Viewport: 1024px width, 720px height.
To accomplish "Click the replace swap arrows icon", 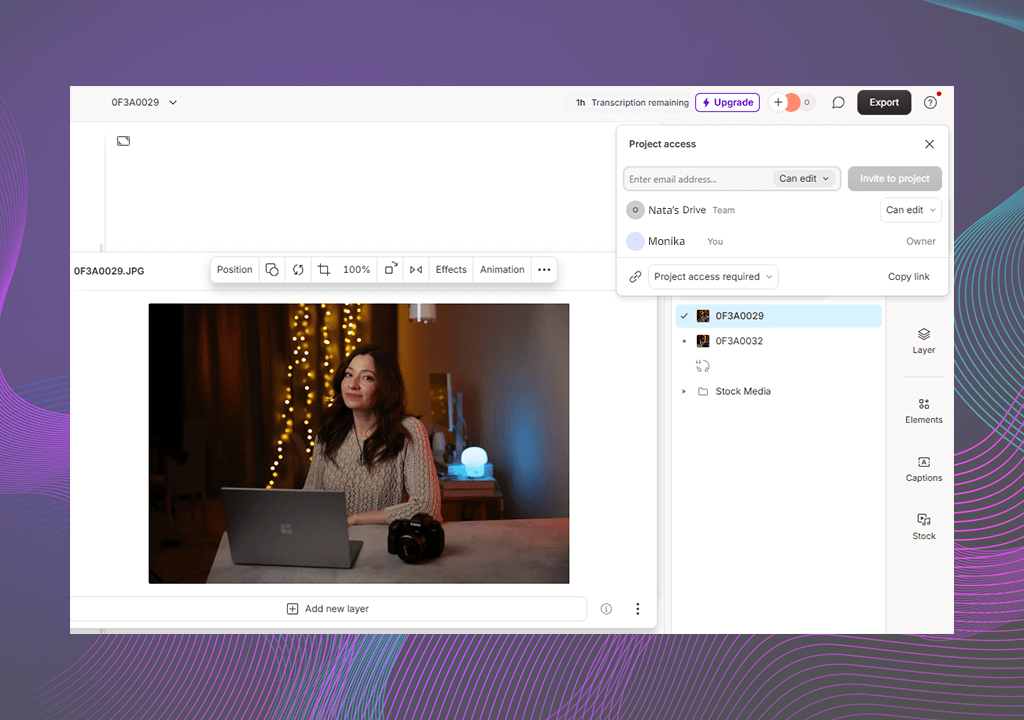I will tap(298, 269).
